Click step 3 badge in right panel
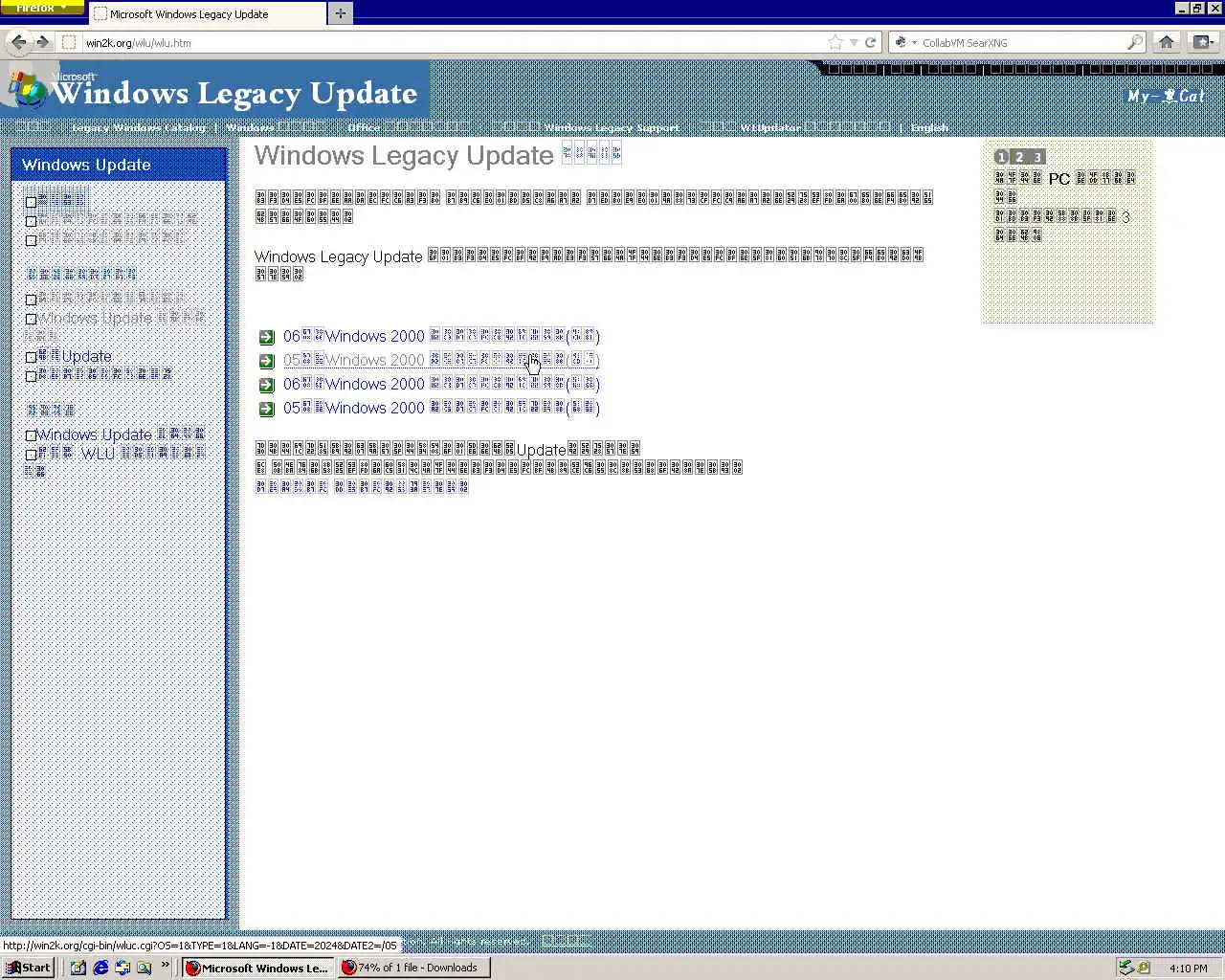 coord(1036,157)
